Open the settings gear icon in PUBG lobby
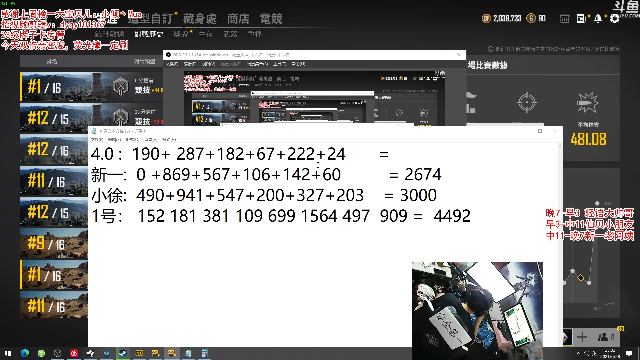Image resolution: width=640 pixels, height=360 pixels. click(614, 18)
